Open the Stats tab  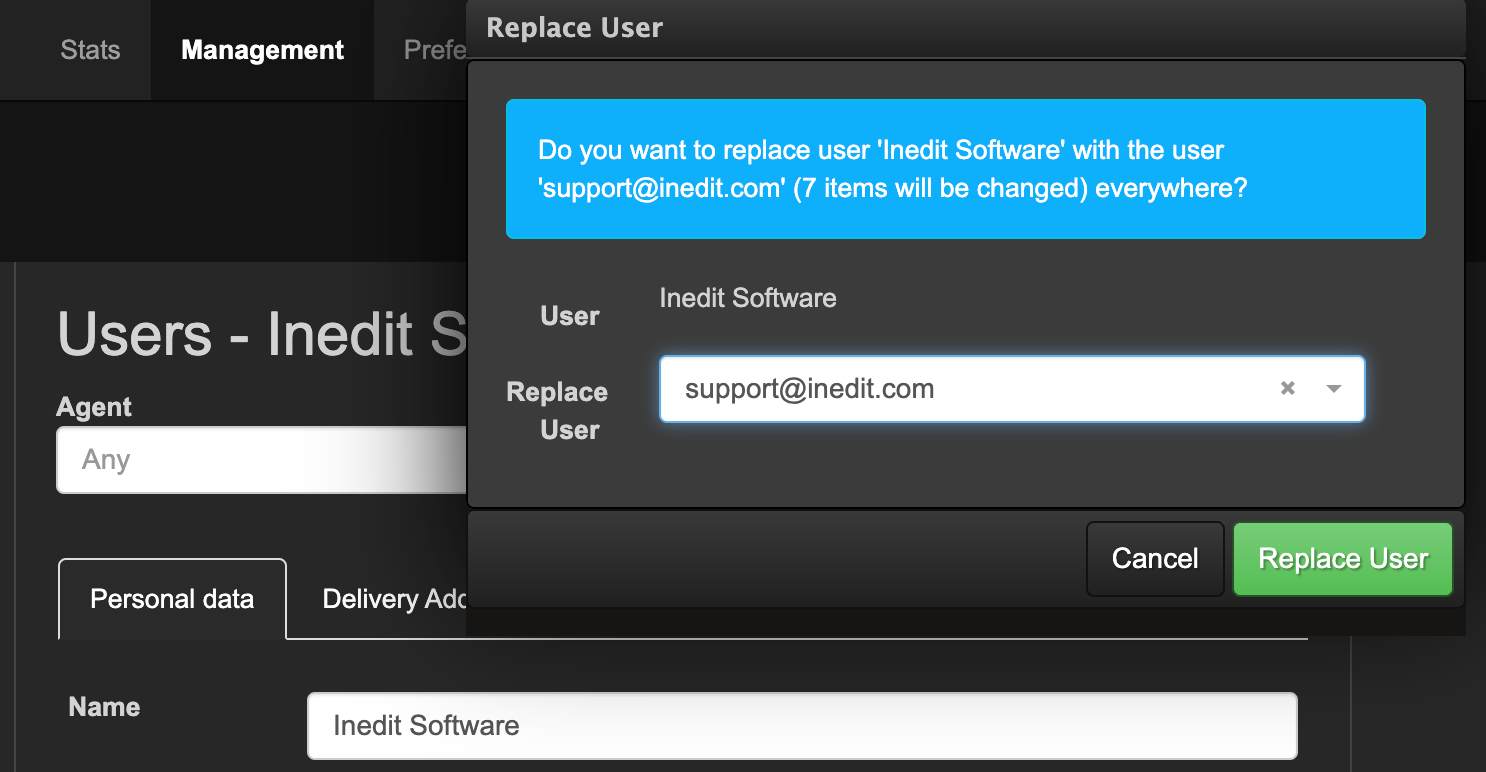[90, 50]
